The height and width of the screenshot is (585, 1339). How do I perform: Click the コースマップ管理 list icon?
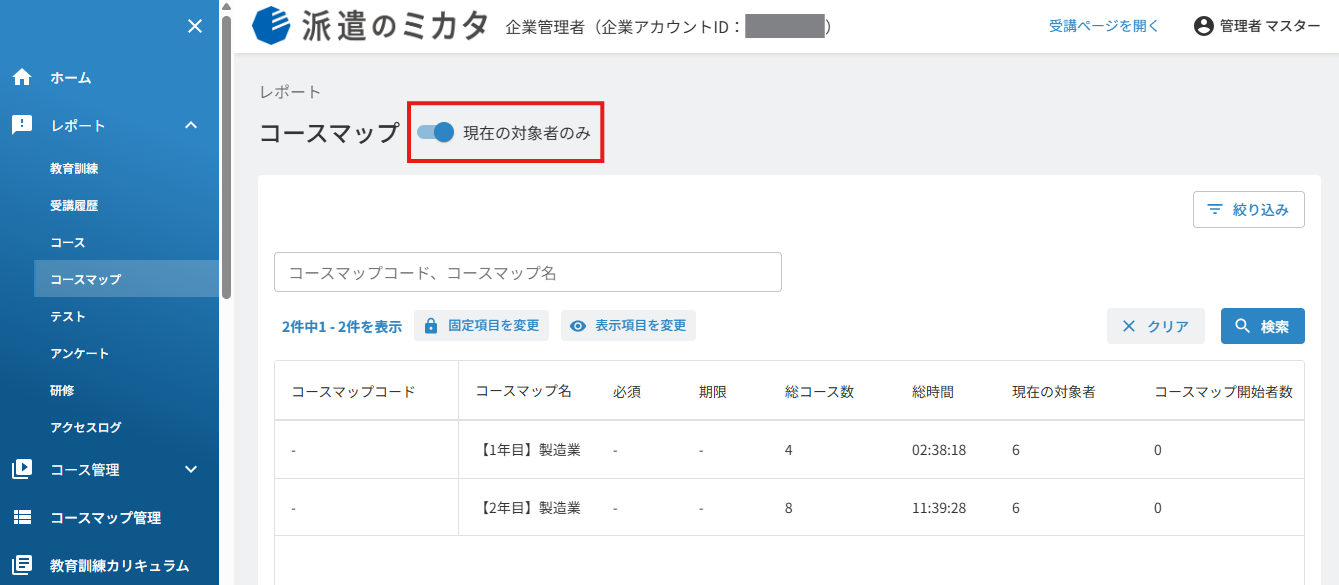pos(22,518)
